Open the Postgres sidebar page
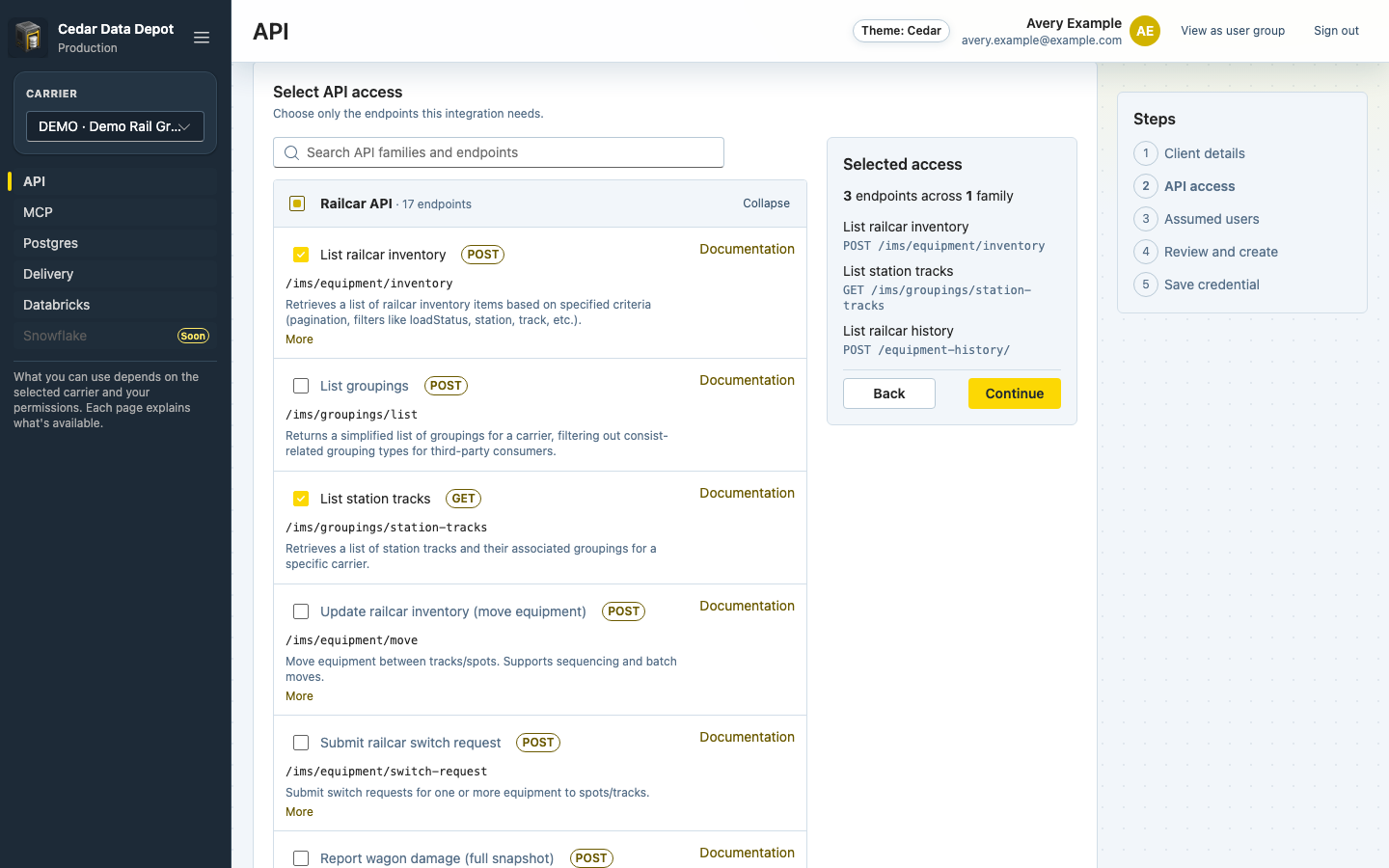Screen dimensions: 1389x868 (116, 243)
